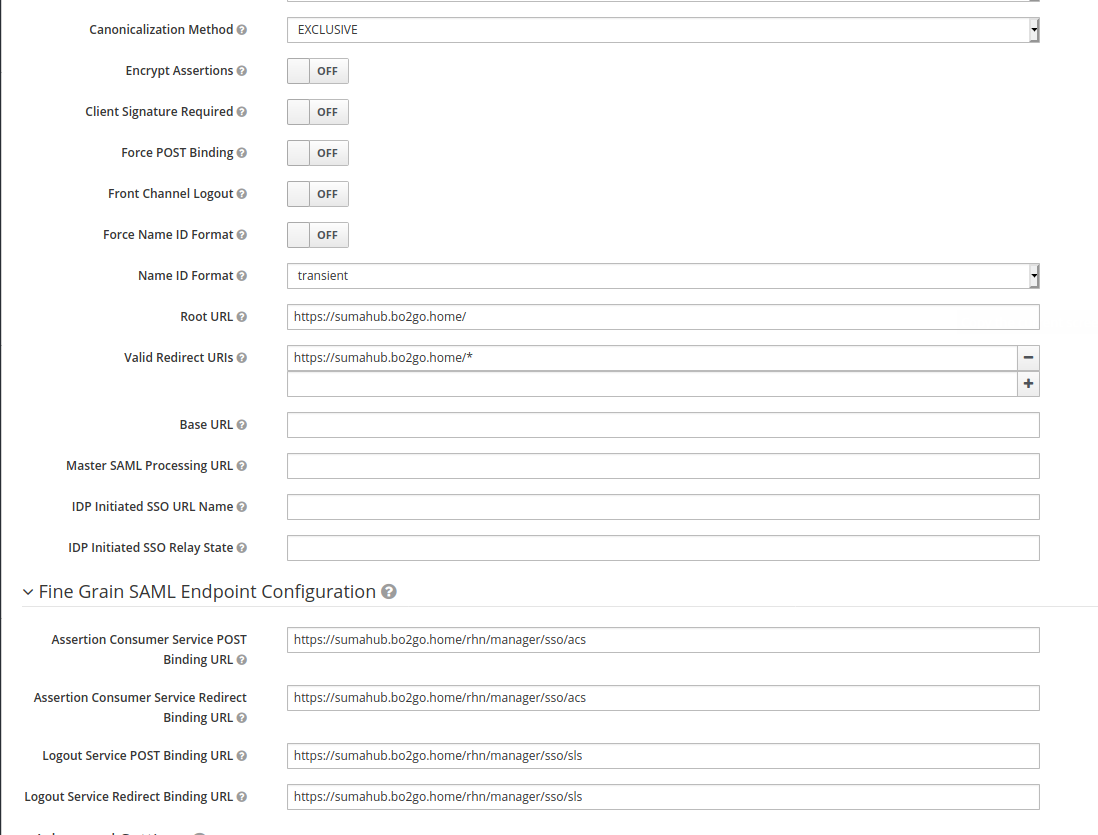Enable the Encrypt Assertions switch
This screenshot has width=1098, height=835.
(x=317, y=71)
